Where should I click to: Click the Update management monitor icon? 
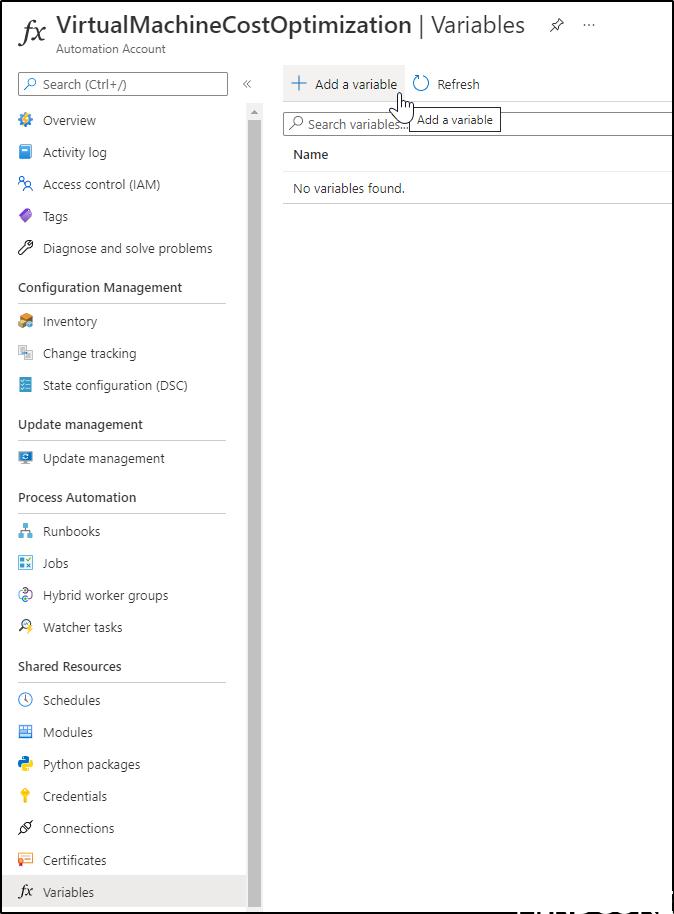click(26, 458)
